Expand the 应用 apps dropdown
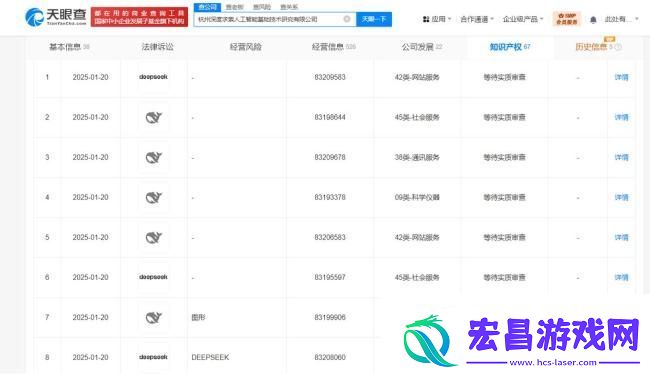Image resolution: width=650 pixels, height=374 pixels. [437, 19]
